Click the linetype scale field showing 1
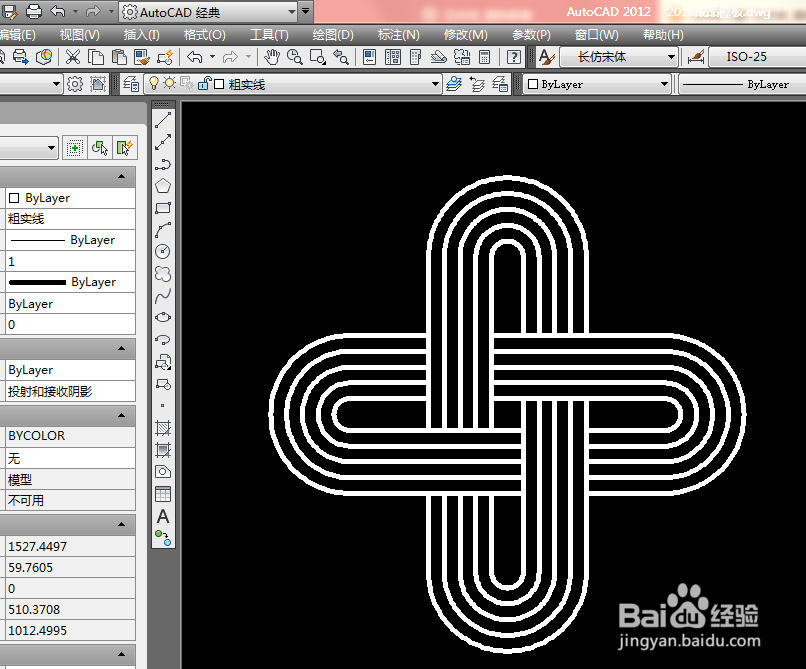The width and height of the screenshot is (806, 669). point(70,261)
